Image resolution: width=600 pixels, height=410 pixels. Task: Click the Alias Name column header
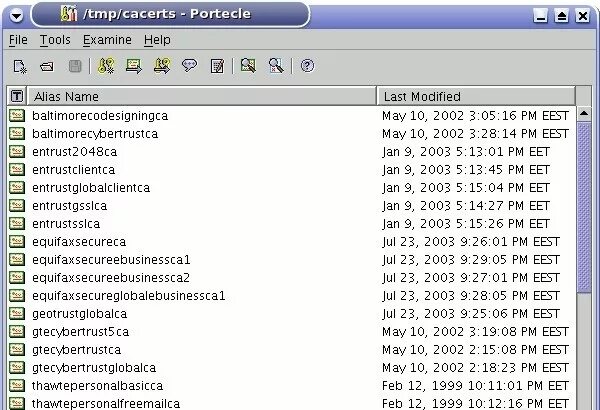[202, 96]
